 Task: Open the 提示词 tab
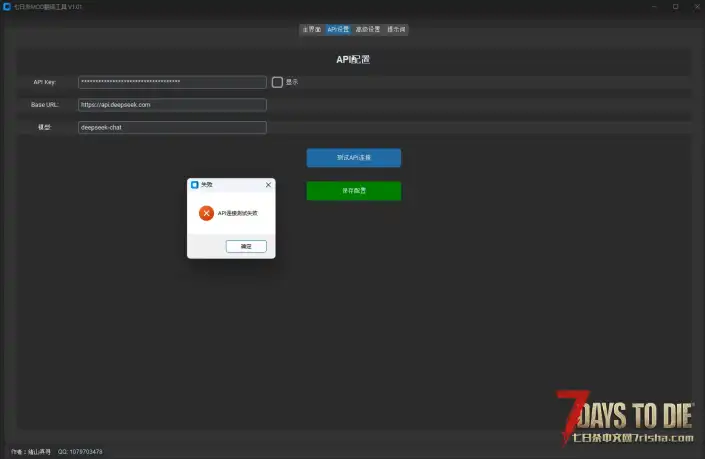pos(396,29)
